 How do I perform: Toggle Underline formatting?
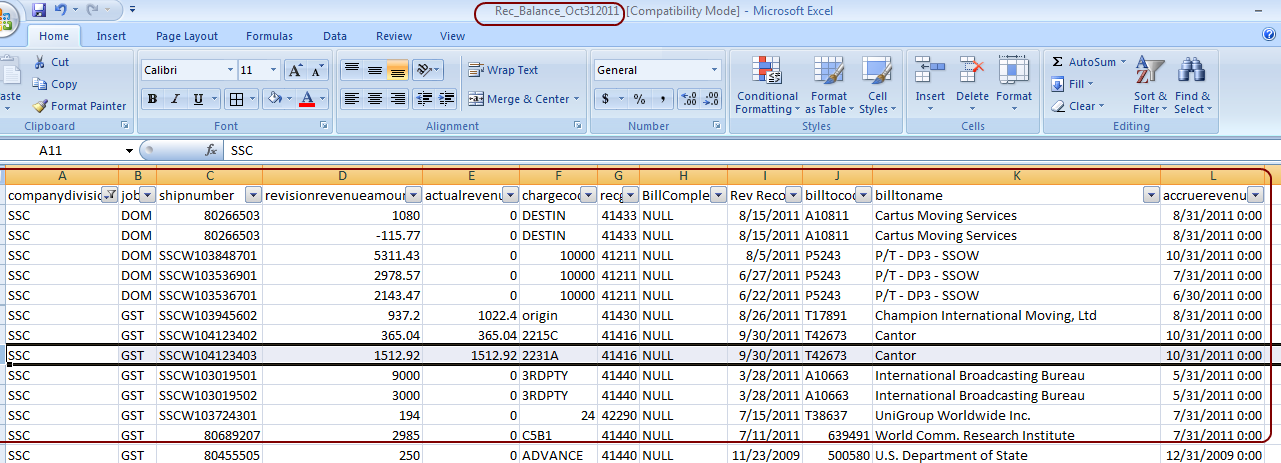[198, 99]
